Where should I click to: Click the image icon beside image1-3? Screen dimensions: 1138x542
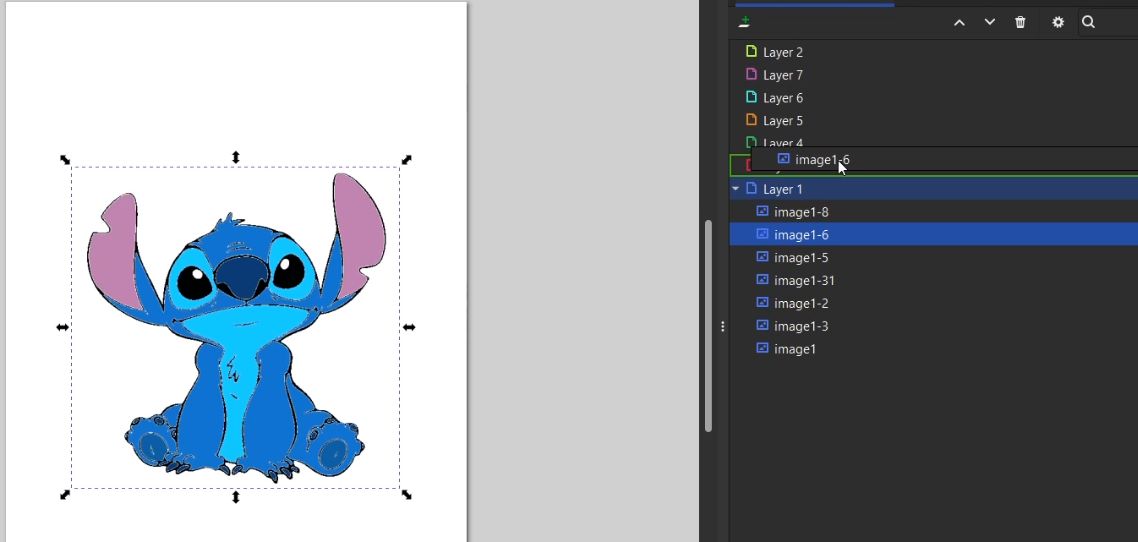(763, 325)
